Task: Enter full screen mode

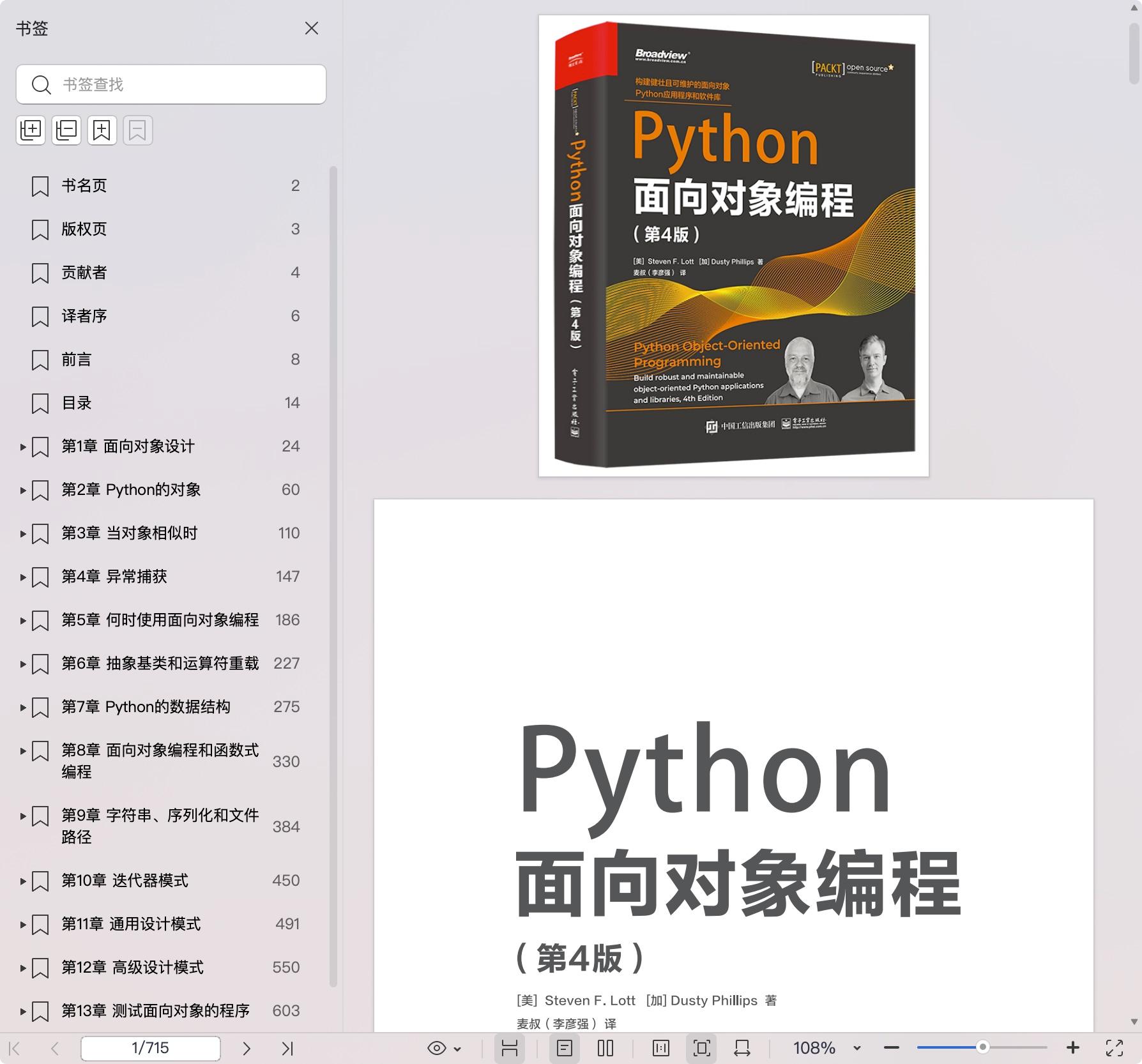Action: [x=1115, y=1048]
